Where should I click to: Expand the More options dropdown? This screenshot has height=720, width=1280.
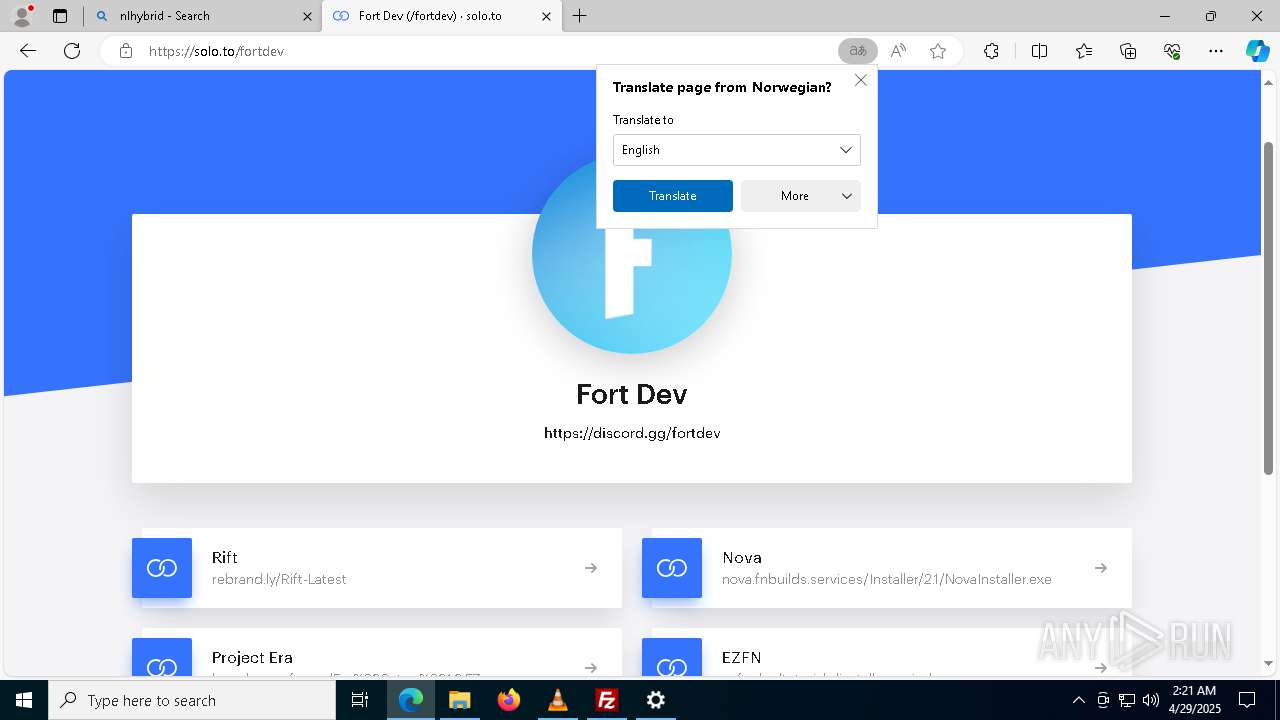[801, 196]
